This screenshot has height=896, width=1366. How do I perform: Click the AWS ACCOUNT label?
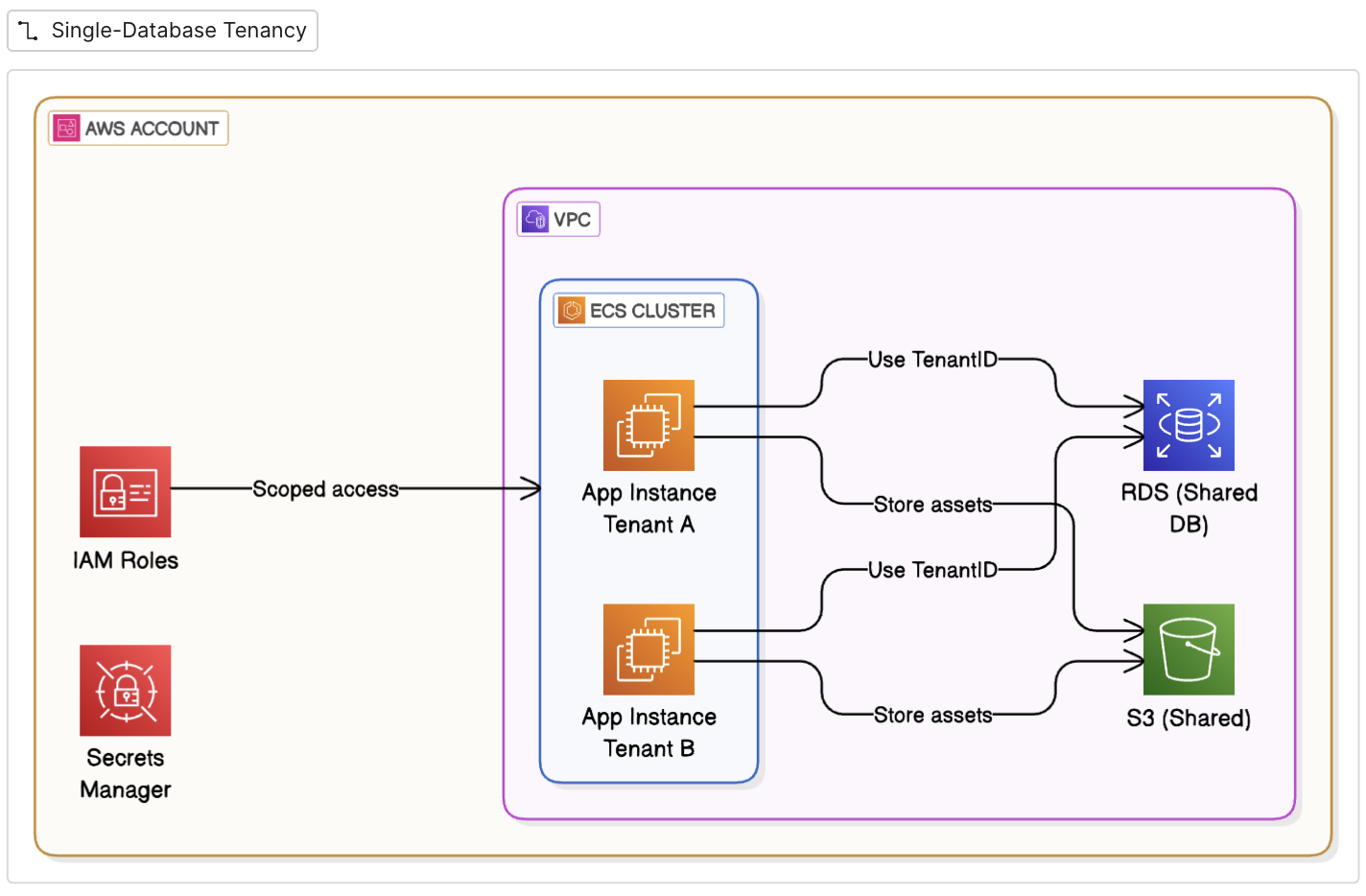pos(152,129)
